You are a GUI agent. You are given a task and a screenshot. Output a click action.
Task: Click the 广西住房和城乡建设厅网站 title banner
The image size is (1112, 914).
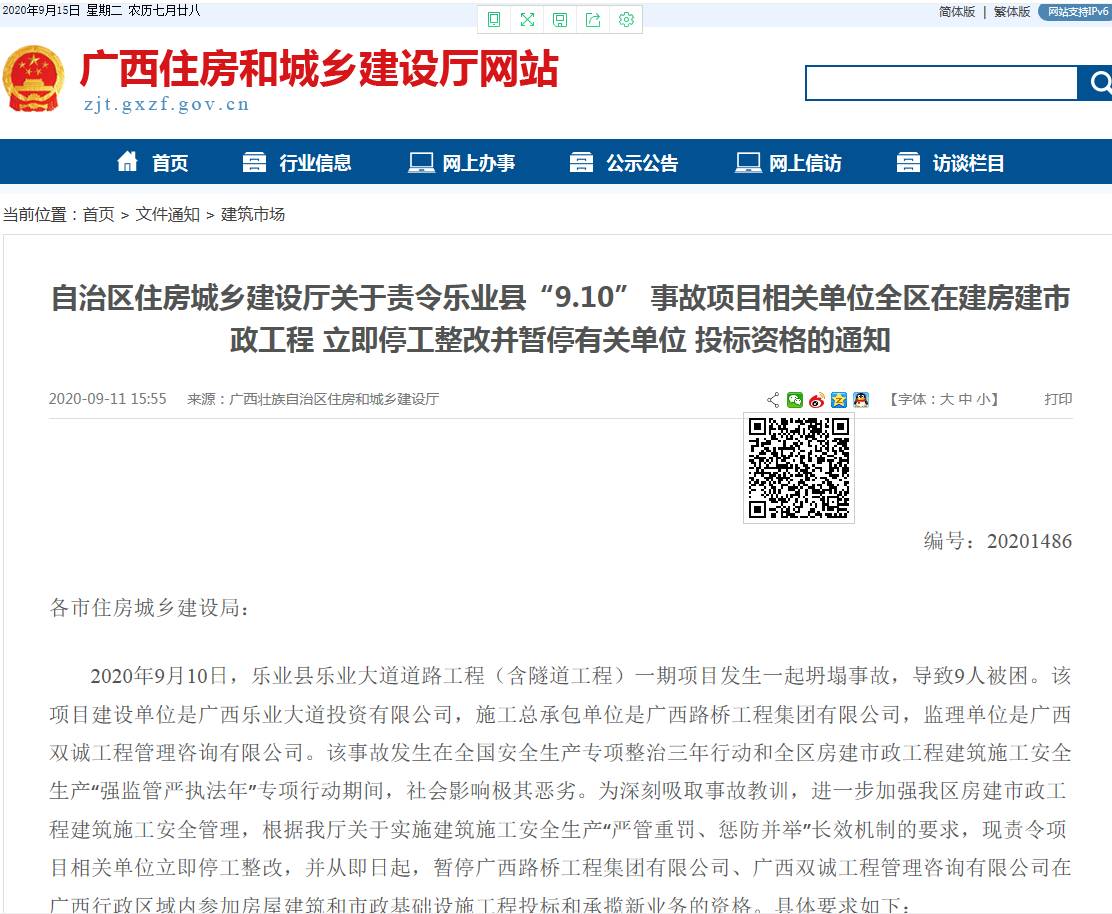(320, 68)
